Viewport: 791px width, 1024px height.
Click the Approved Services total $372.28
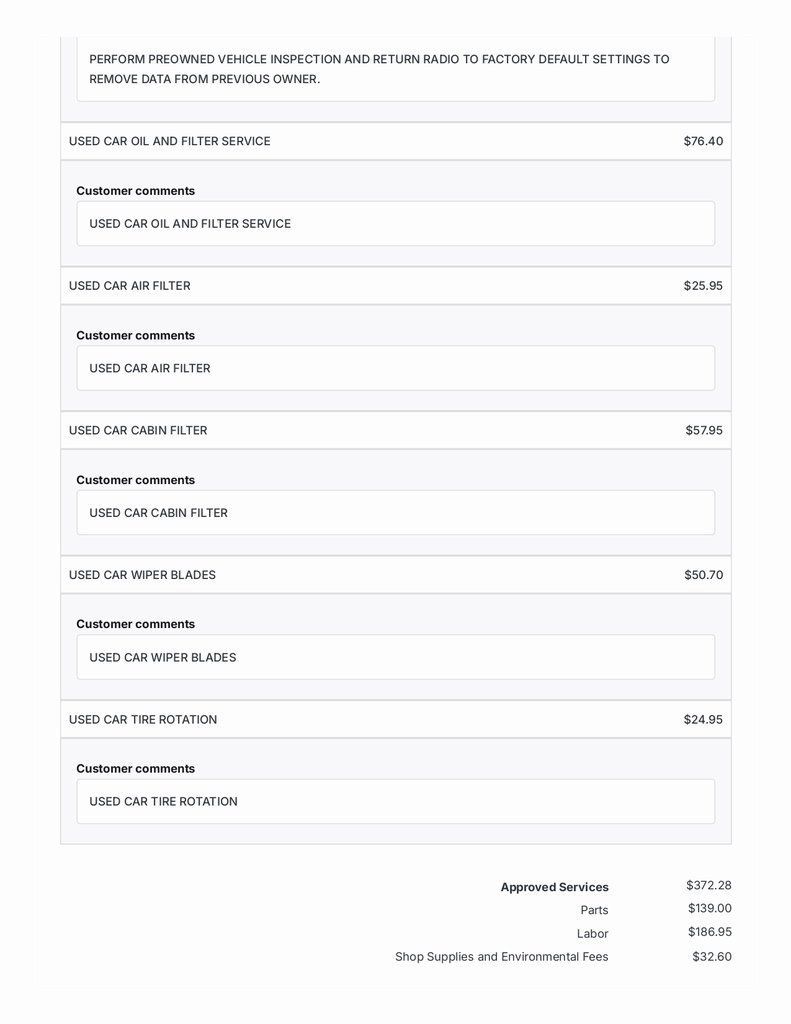(x=709, y=885)
